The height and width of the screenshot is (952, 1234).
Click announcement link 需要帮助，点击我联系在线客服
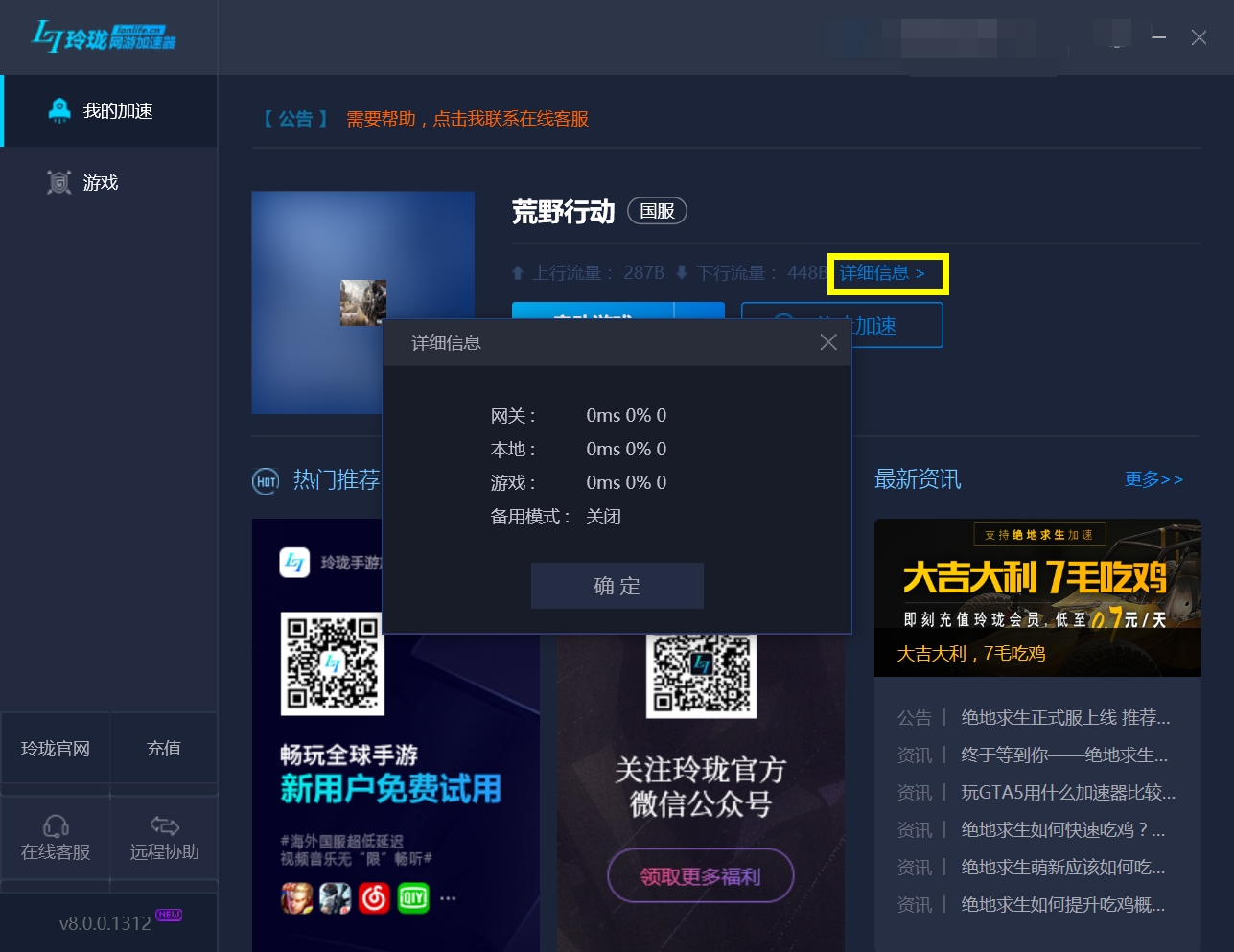467,119
